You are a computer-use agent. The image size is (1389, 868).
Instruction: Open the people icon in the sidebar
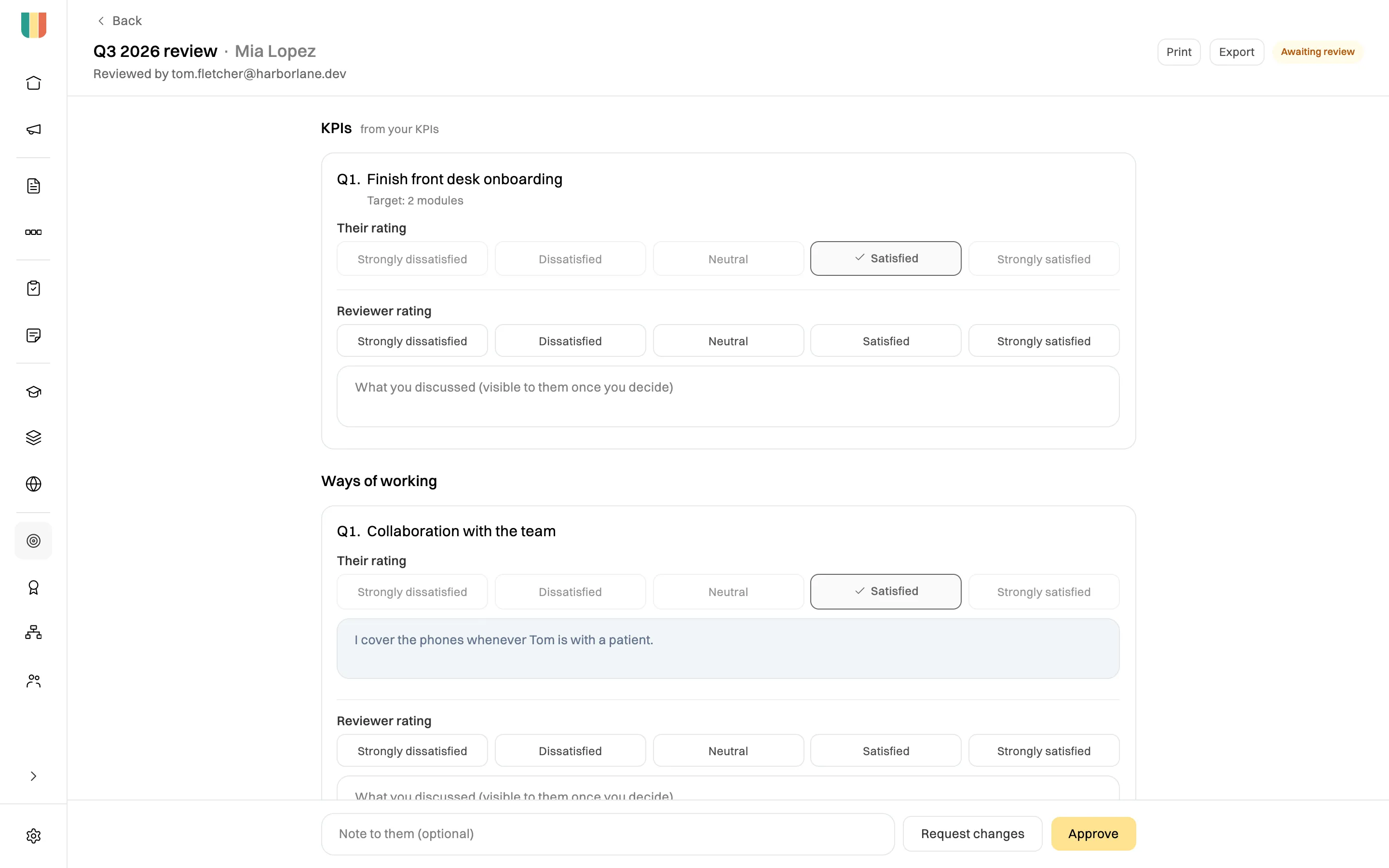(x=33, y=681)
